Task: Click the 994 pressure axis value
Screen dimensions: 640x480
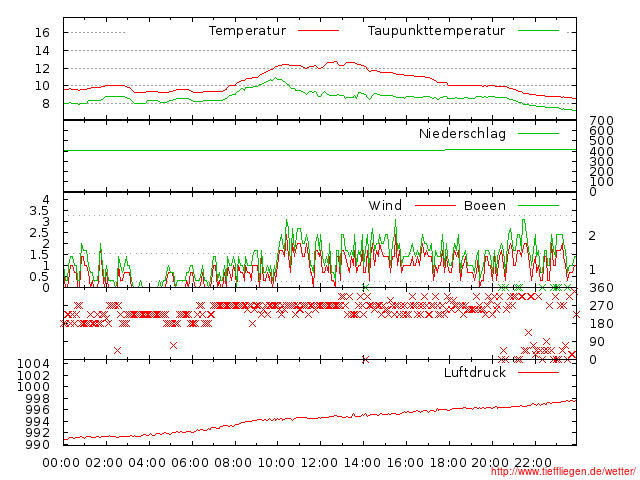Action: [38, 422]
